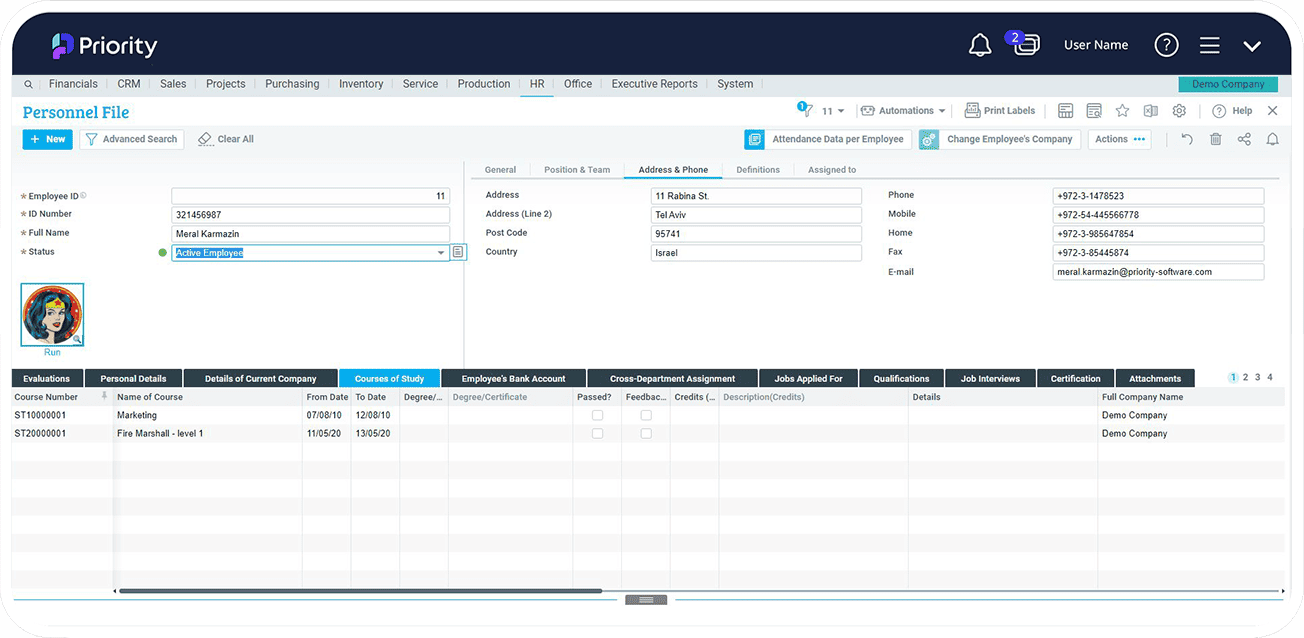
Task: Click the share icon in toolbar
Action: (x=1244, y=139)
